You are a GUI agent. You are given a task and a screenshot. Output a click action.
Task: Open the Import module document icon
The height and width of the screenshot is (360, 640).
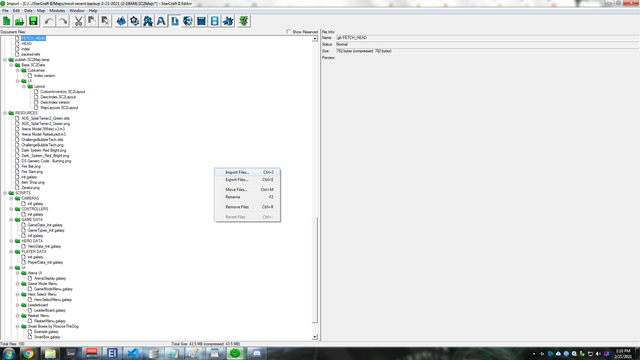pos(175,21)
